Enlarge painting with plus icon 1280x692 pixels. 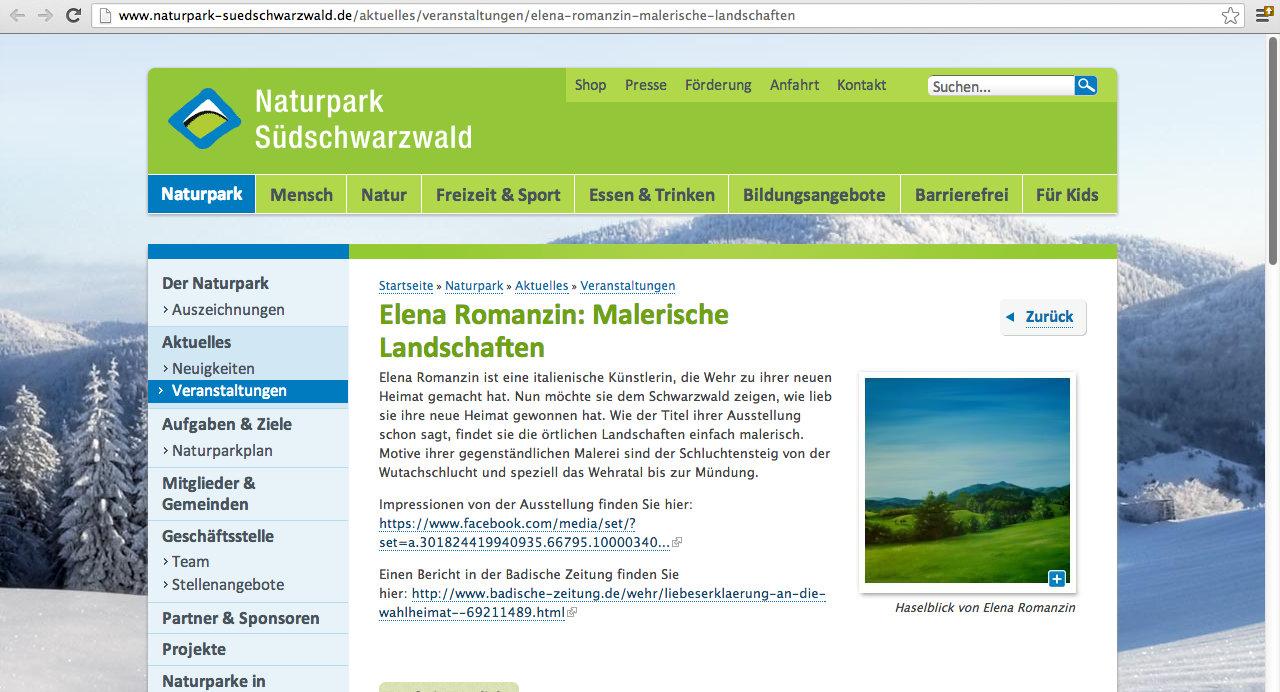1057,578
